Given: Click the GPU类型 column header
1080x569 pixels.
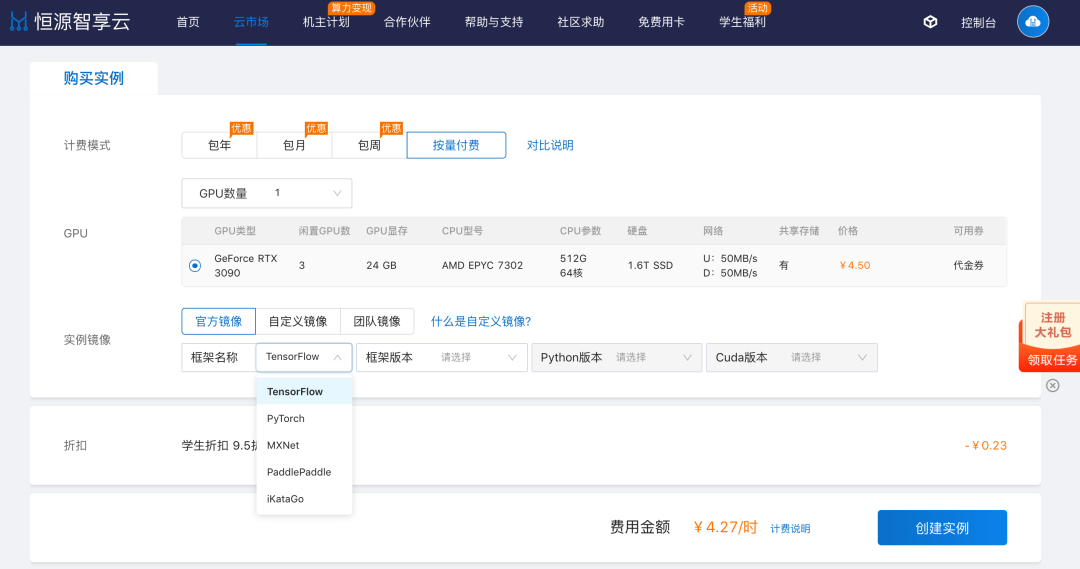Looking at the screenshot, I should 235,231.
